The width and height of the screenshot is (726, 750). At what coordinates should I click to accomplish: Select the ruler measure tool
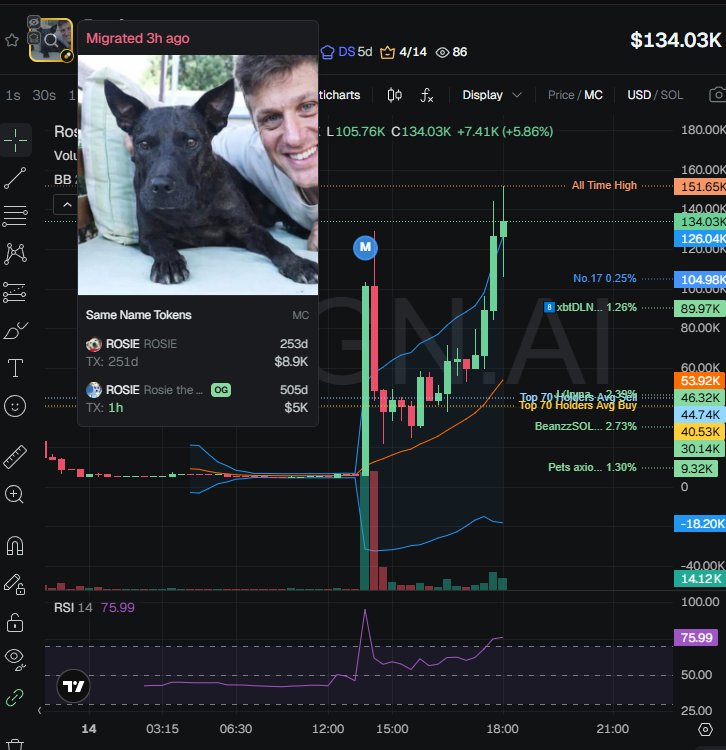[x=15, y=456]
